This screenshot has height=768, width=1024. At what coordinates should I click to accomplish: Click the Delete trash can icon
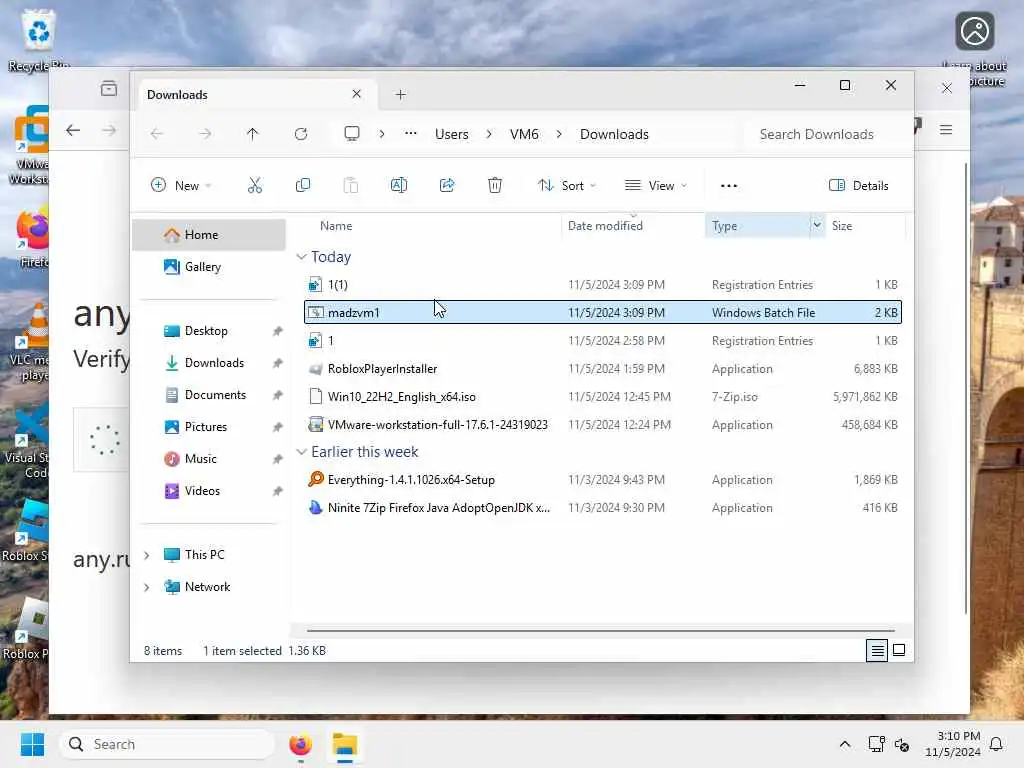coord(495,185)
